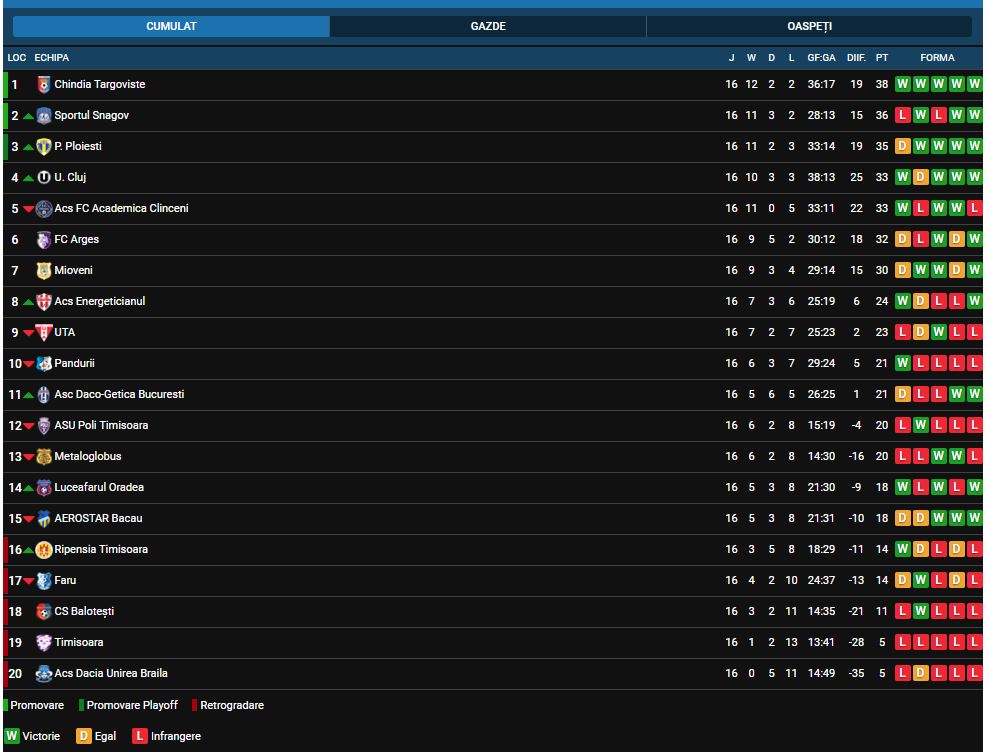Click the Promovare Playoff legend label
989x752 pixels.
132,705
